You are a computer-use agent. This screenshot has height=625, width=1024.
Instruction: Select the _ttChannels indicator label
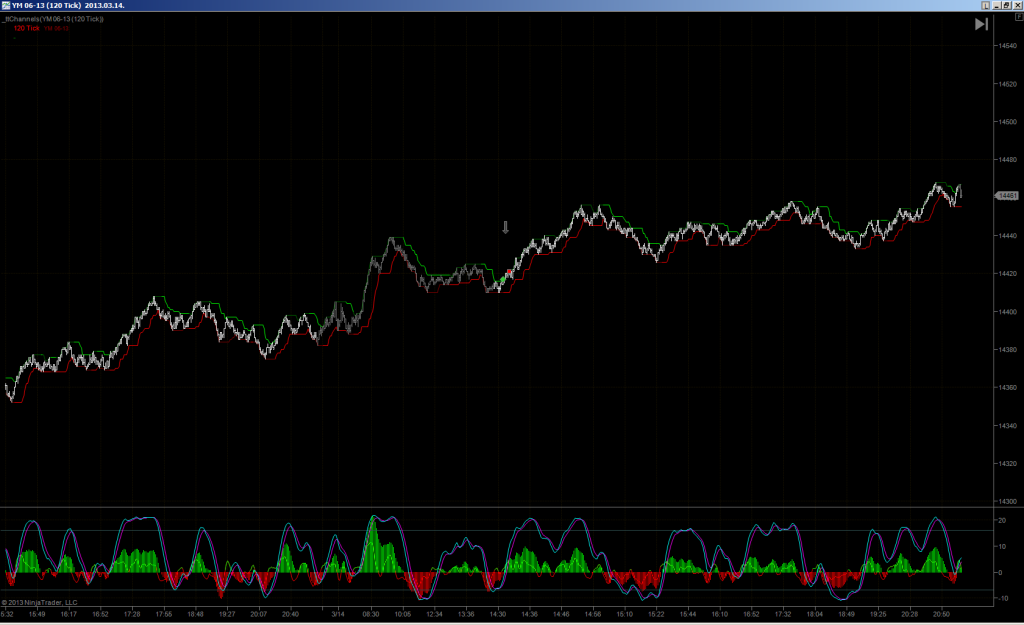pos(54,19)
